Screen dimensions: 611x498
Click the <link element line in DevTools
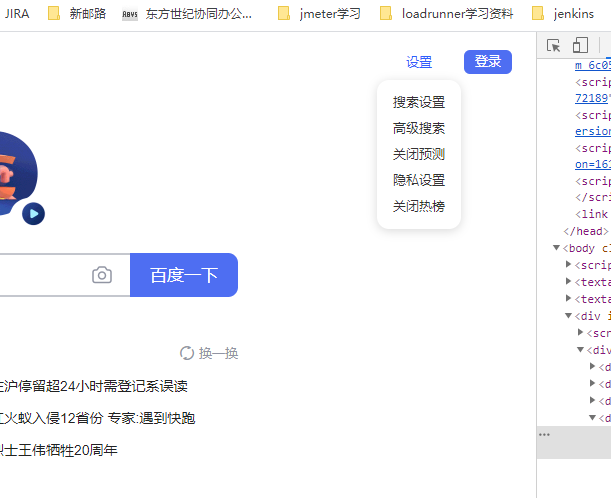[x=592, y=214]
